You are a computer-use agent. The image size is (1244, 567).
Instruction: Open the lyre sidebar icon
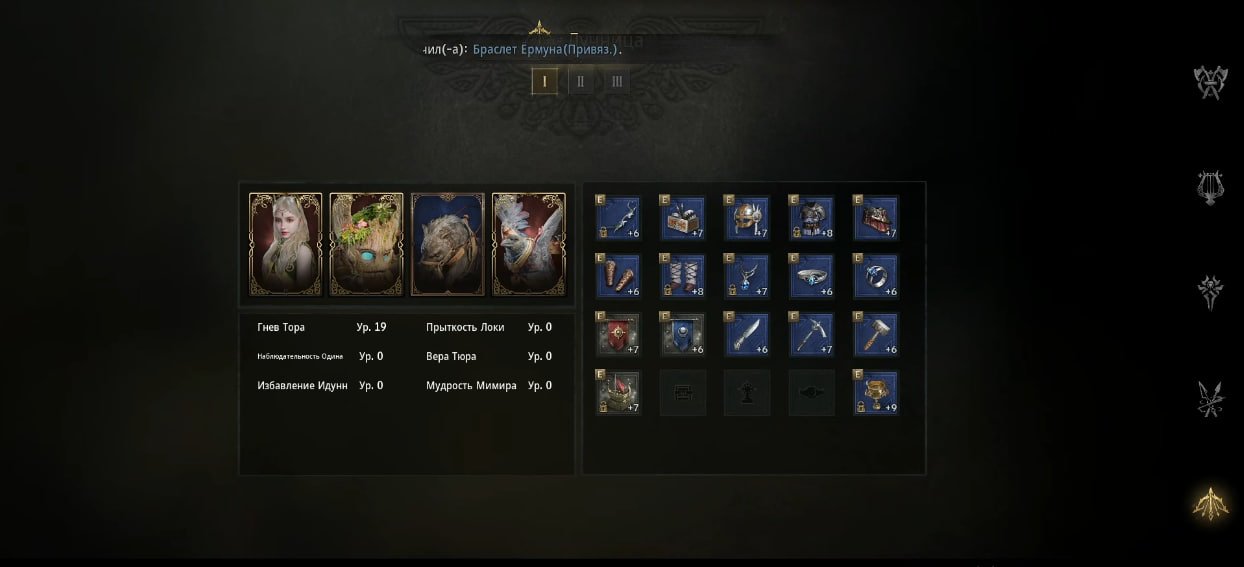click(x=1211, y=187)
